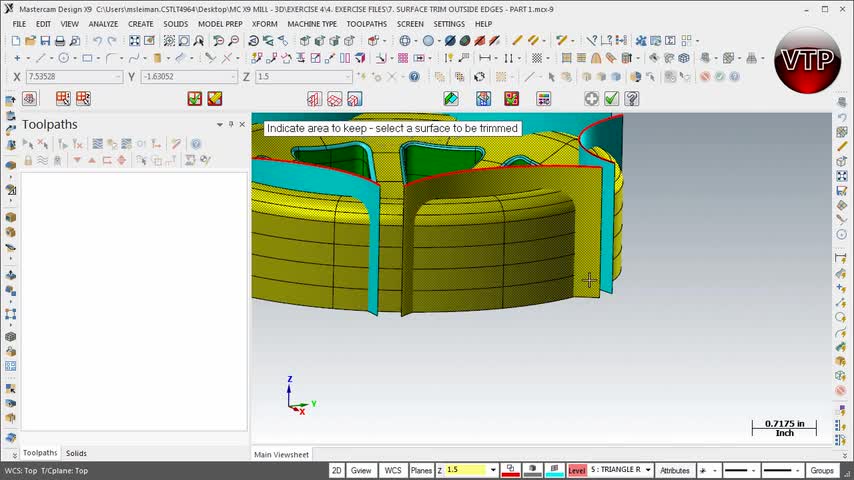The width and height of the screenshot is (854, 480).
Task: Click the first red grid icon
Action: coord(63,99)
